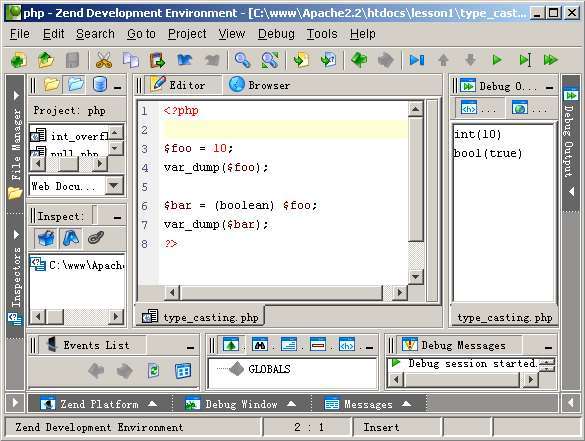Click the Step debug icon with bar
585x441 pixels.
[x=525, y=60]
